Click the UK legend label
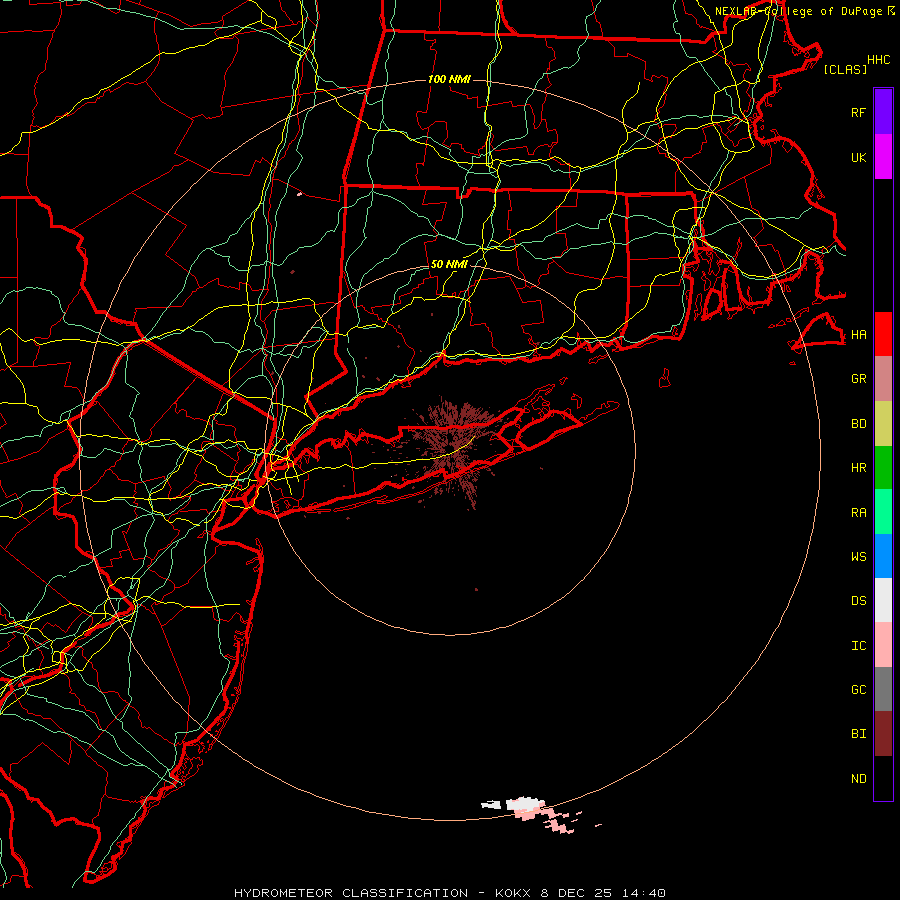Image resolution: width=900 pixels, height=900 pixels. 858,157
